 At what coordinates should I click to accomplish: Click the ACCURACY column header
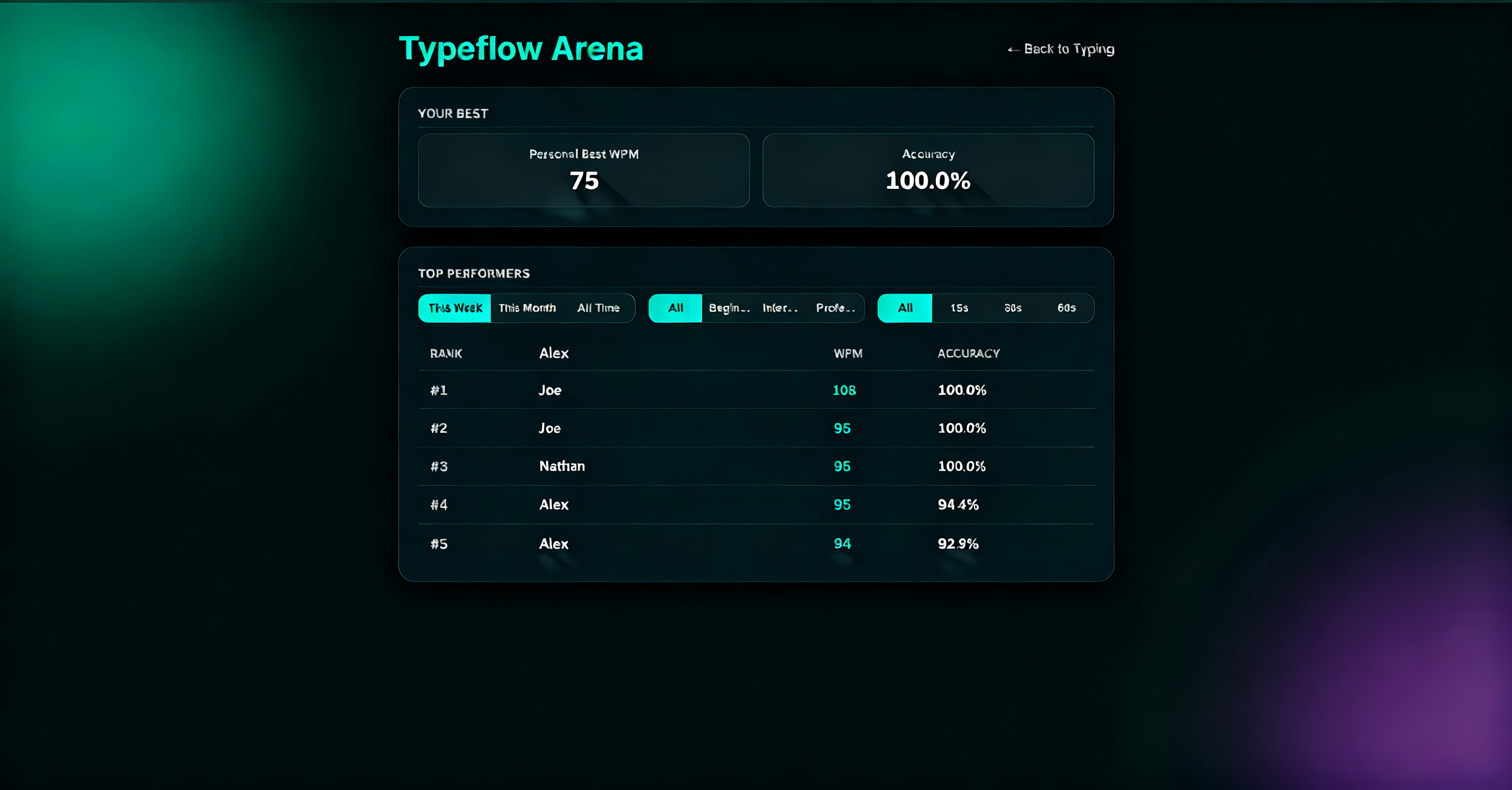tap(969, 354)
